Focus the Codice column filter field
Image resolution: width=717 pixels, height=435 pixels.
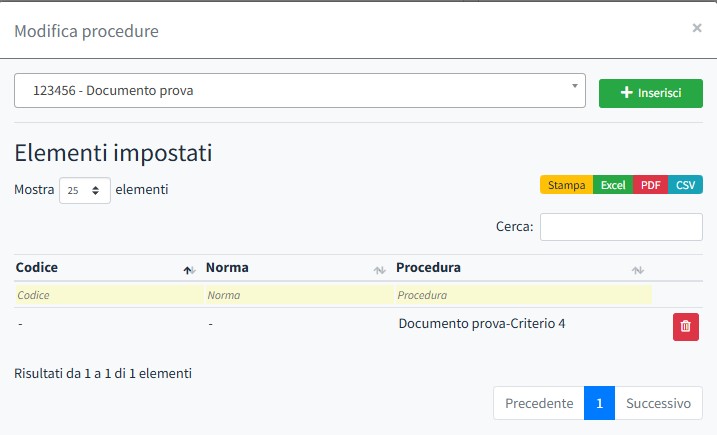tap(107, 295)
